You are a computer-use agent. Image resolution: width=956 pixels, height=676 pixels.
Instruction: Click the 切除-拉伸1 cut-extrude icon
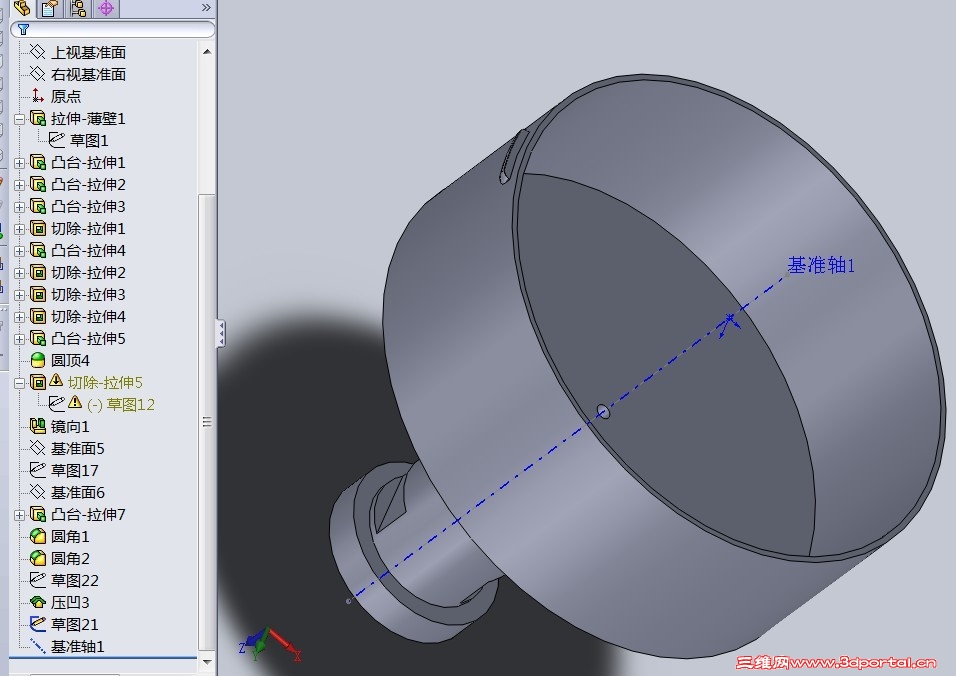(38, 228)
